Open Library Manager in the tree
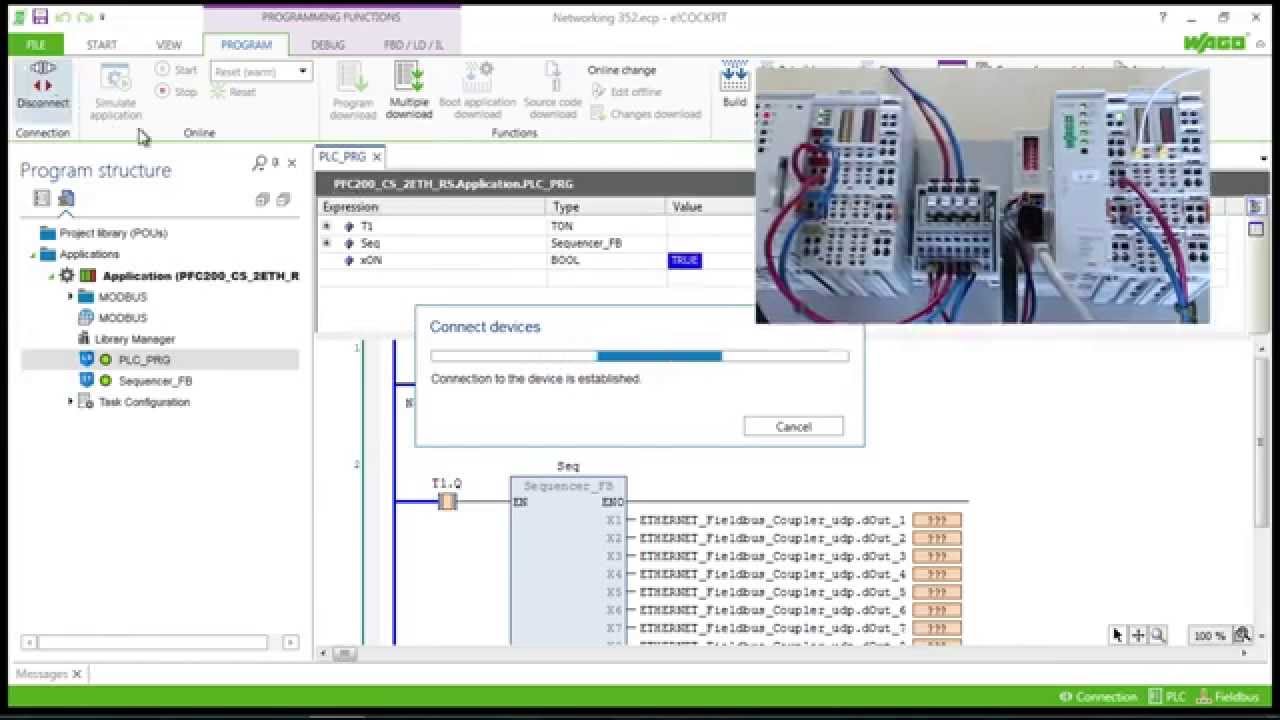The height and width of the screenshot is (720, 1280). pyautogui.click(x=126, y=339)
